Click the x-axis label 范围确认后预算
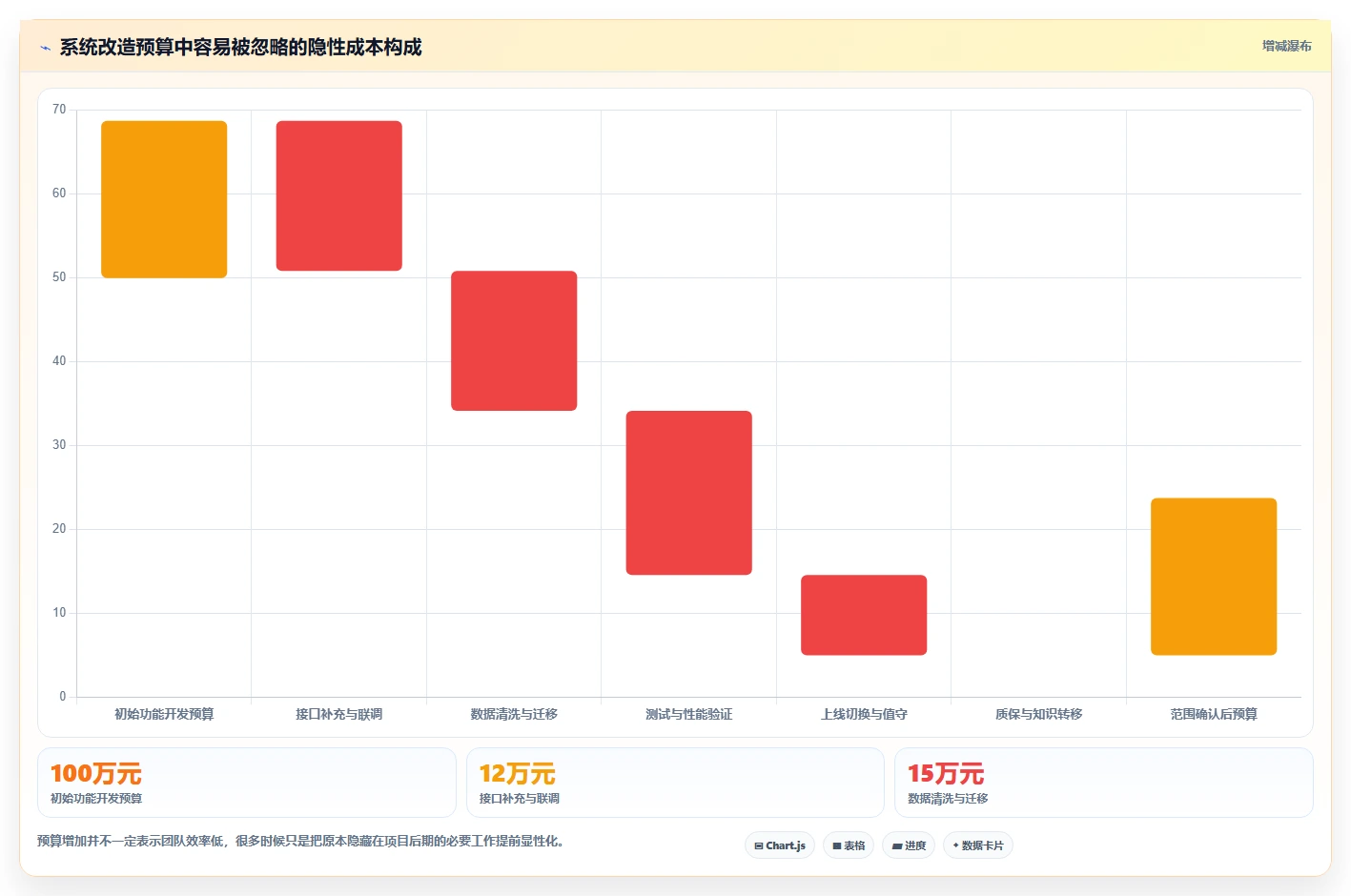This screenshot has height=896, width=1351. pos(1214,714)
